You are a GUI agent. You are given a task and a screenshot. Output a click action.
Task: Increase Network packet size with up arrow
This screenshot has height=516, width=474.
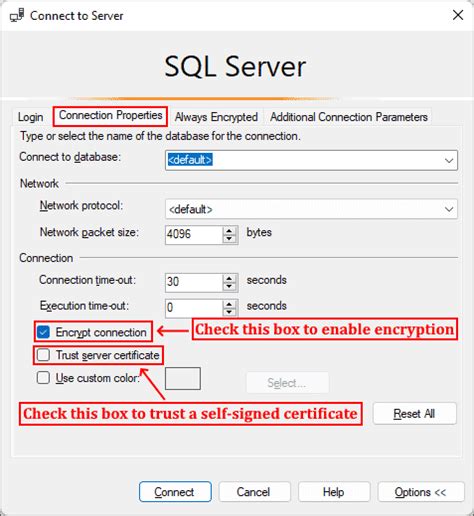tap(229, 230)
